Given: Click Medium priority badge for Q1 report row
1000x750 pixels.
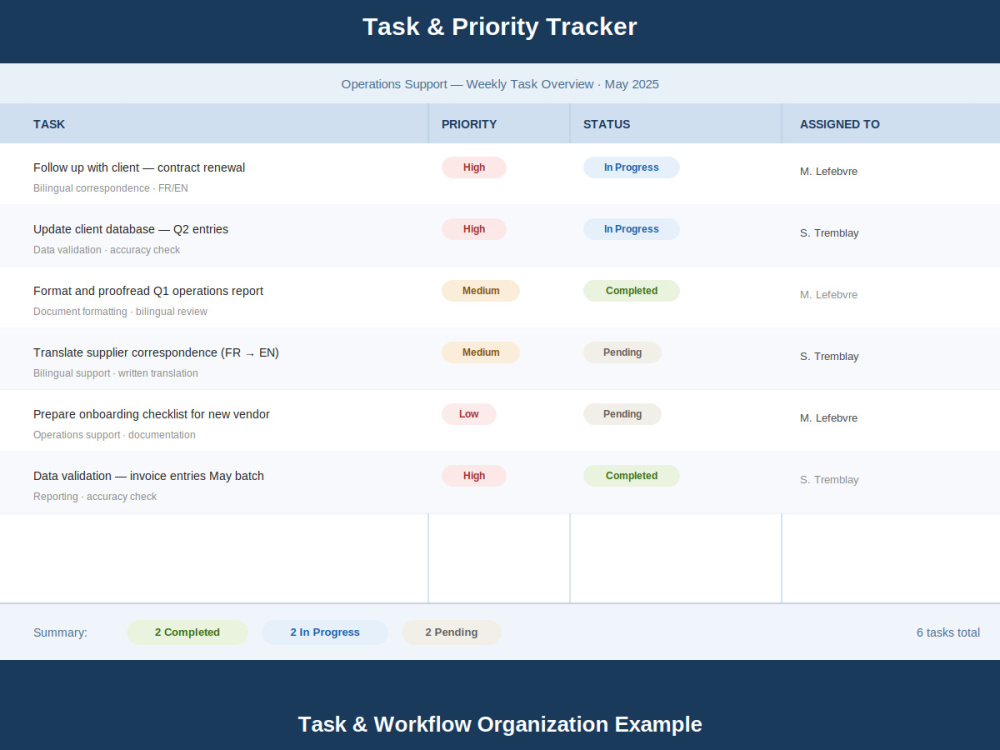Looking at the screenshot, I should coord(481,291).
